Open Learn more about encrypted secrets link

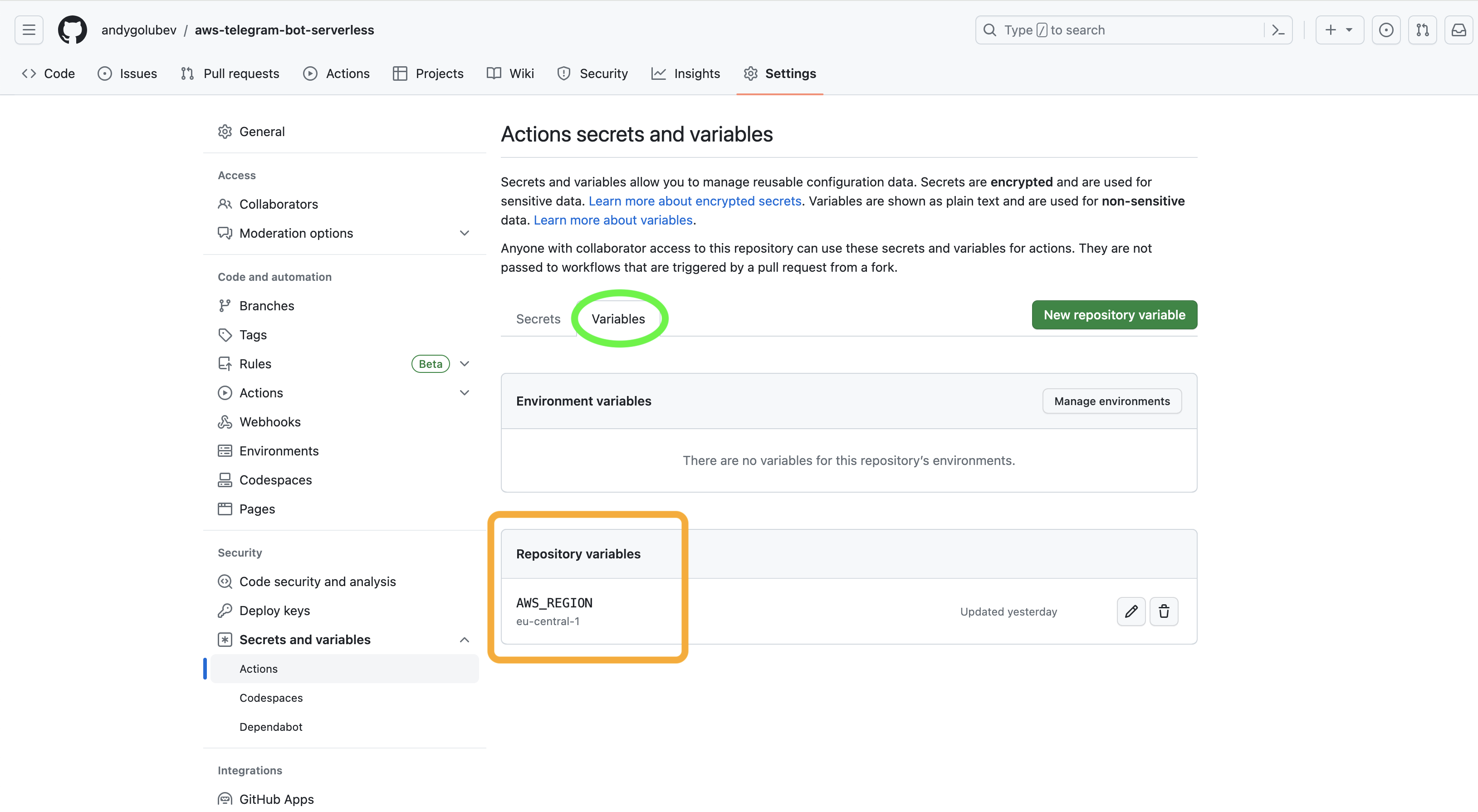click(695, 201)
